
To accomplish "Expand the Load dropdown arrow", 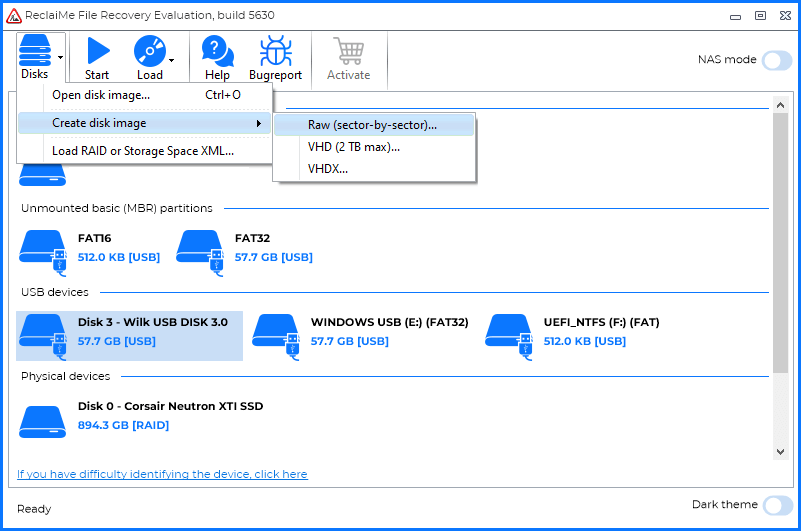I will pos(172,60).
